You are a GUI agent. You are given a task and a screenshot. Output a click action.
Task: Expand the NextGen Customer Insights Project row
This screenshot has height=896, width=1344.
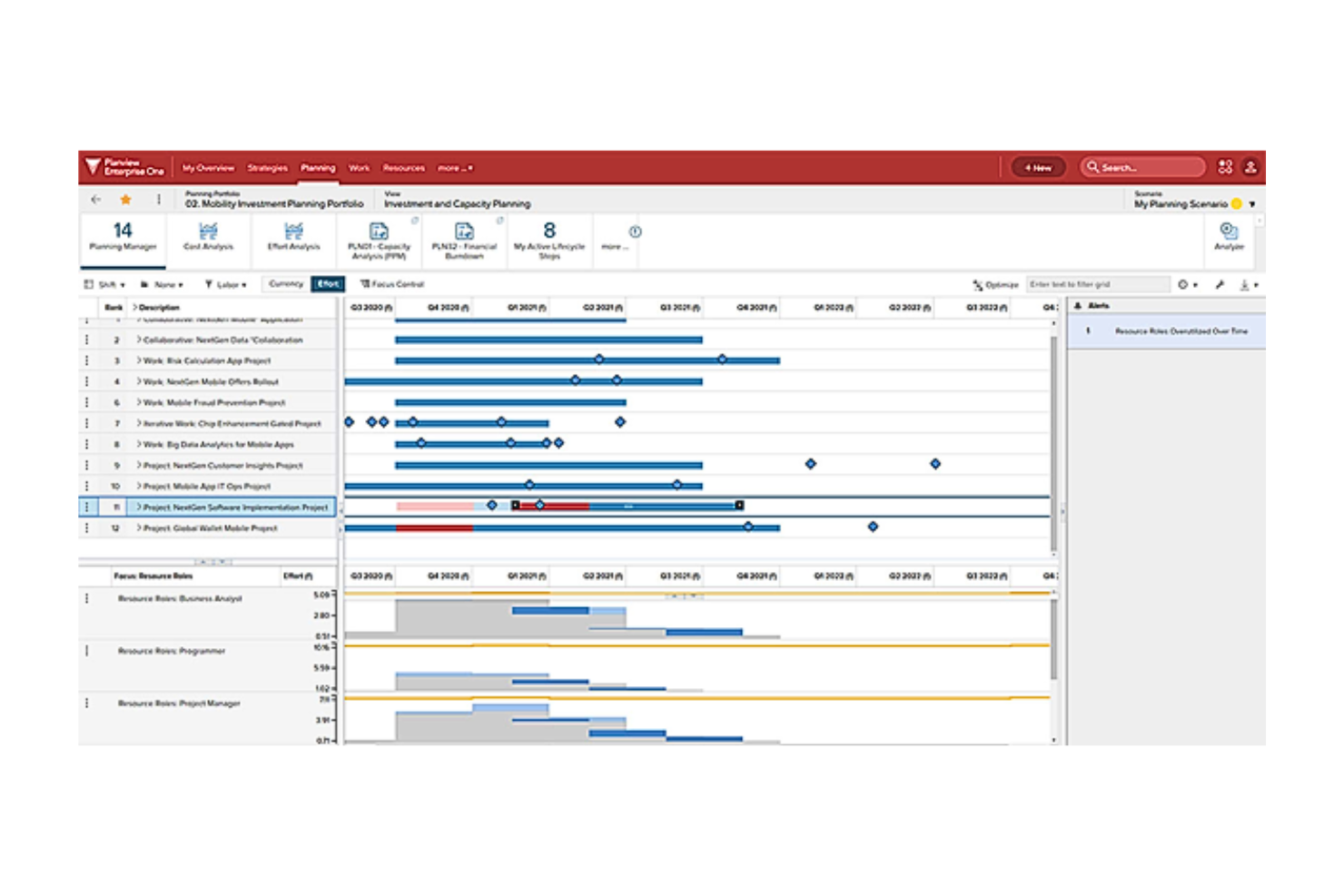138,465
